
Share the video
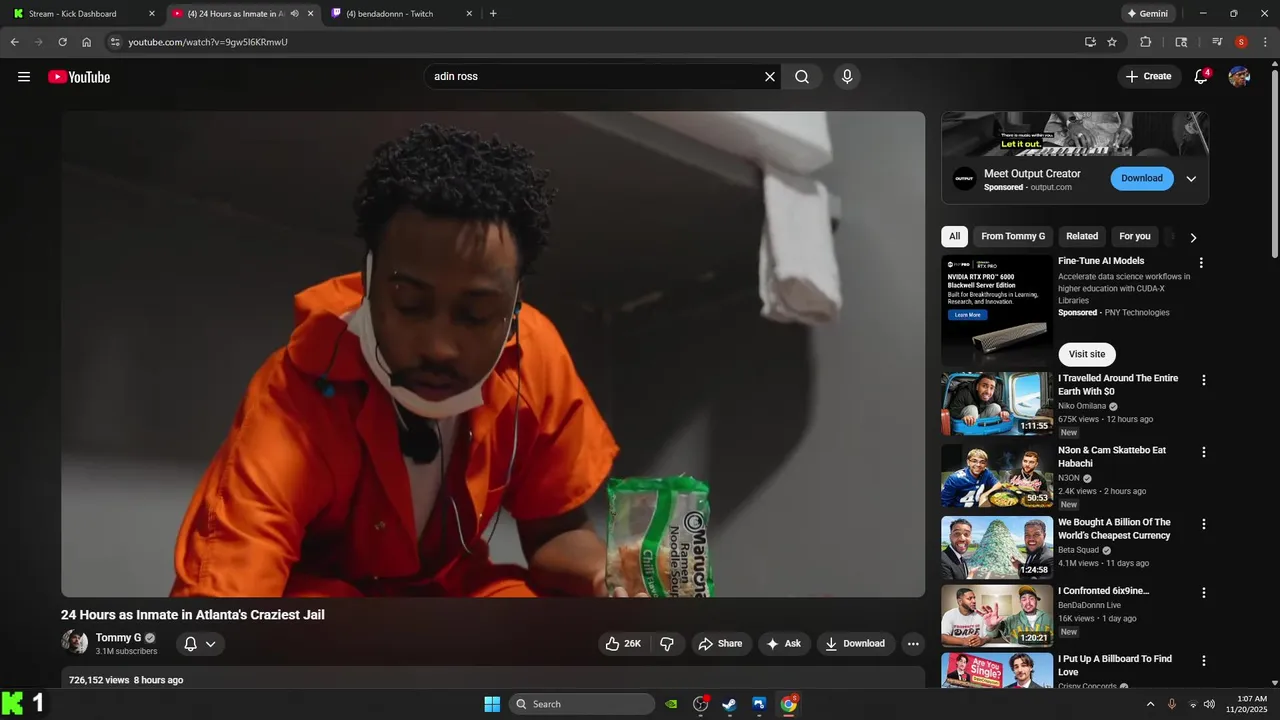coord(720,643)
